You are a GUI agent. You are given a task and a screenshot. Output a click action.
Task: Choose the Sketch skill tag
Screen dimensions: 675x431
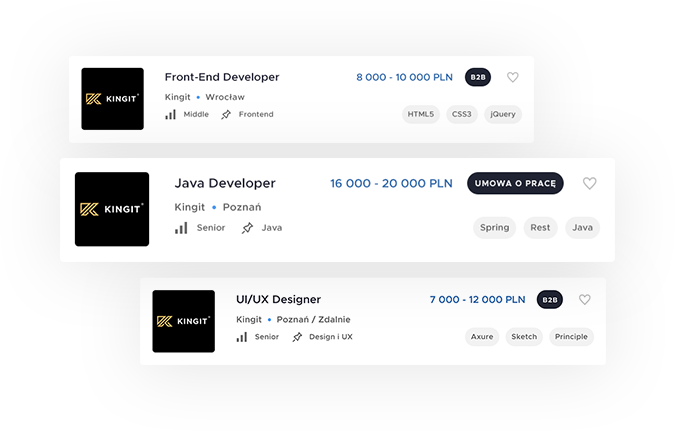click(x=524, y=337)
